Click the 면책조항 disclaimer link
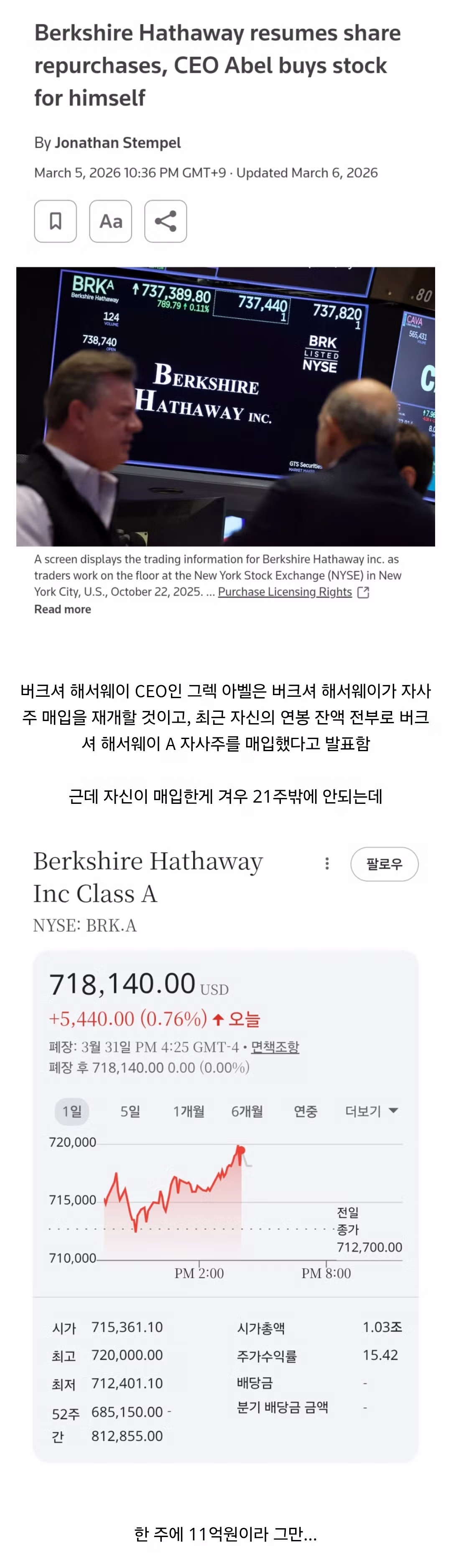This screenshot has width=451, height=1568. 275,1046
